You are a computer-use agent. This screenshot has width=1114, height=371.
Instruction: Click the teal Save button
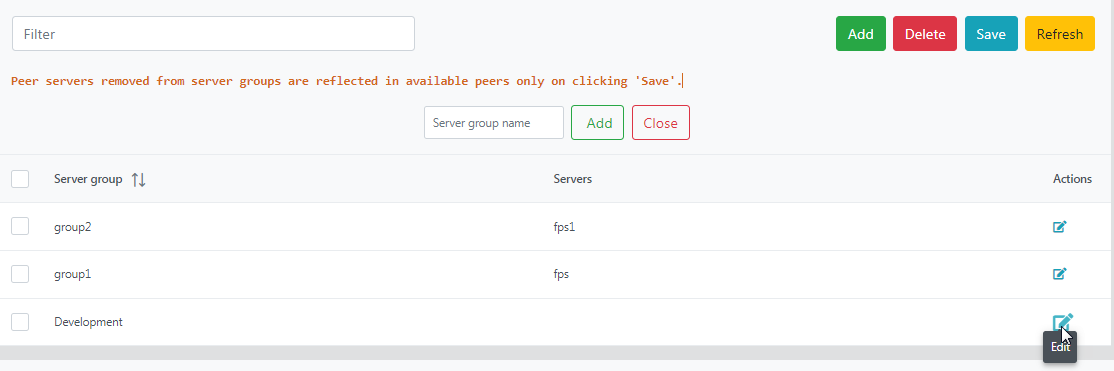coord(991,34)
